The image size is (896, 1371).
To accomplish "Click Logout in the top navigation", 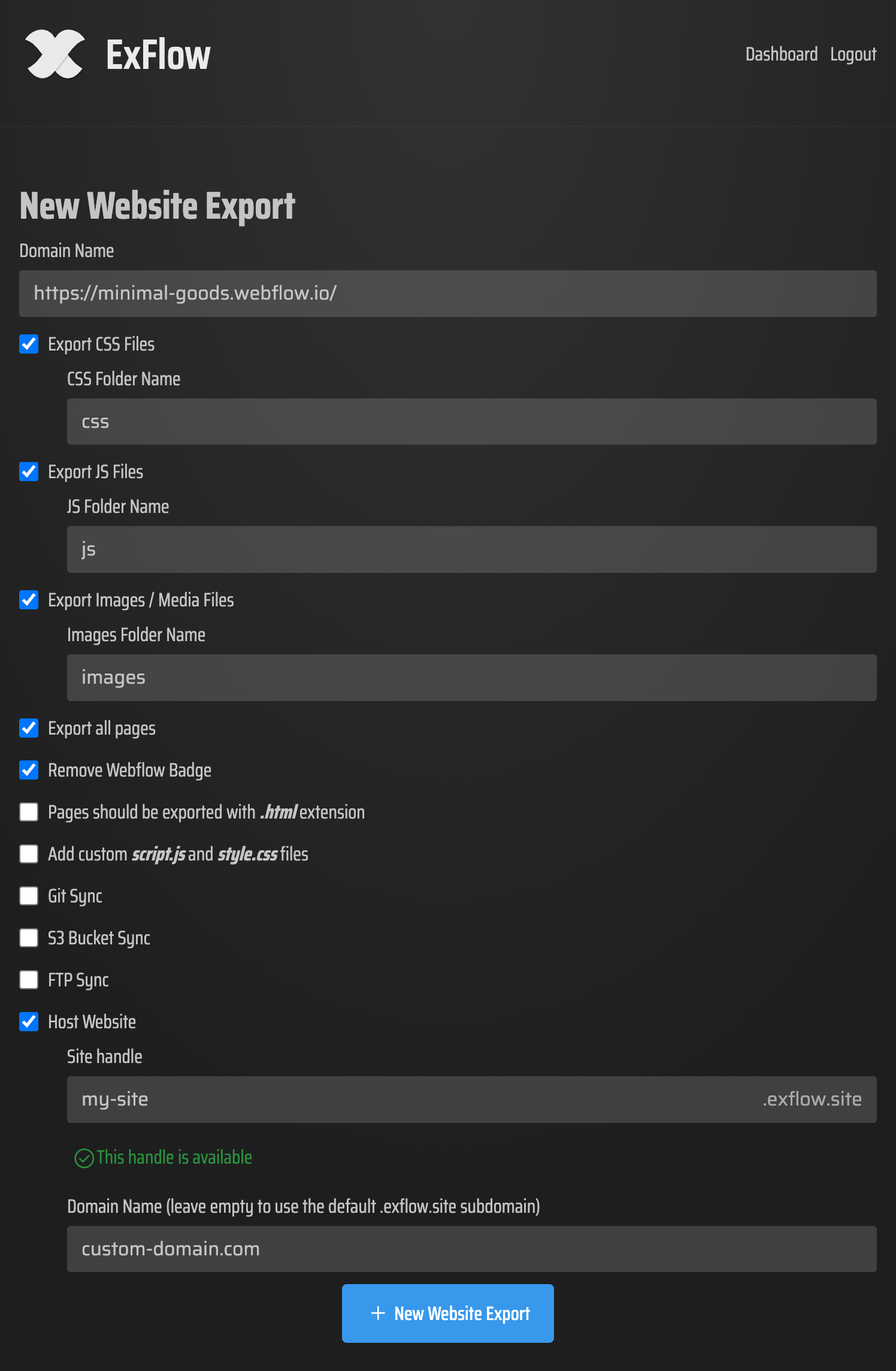I will pos(853,54).
